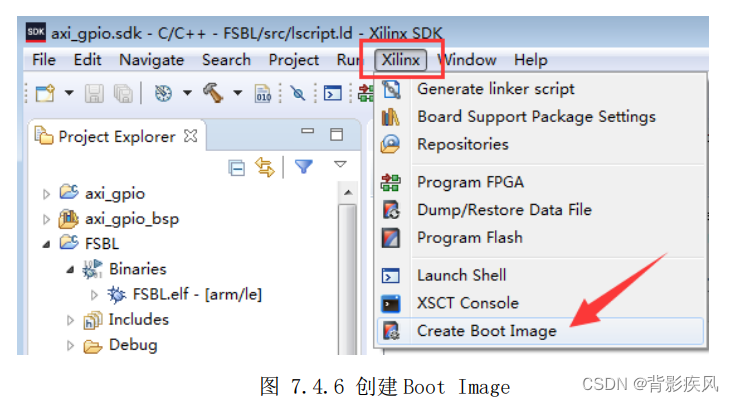734x402 pixels.
Task: Click the Project Explorer vertical scrollbar thumb
Action: [348, 279]
